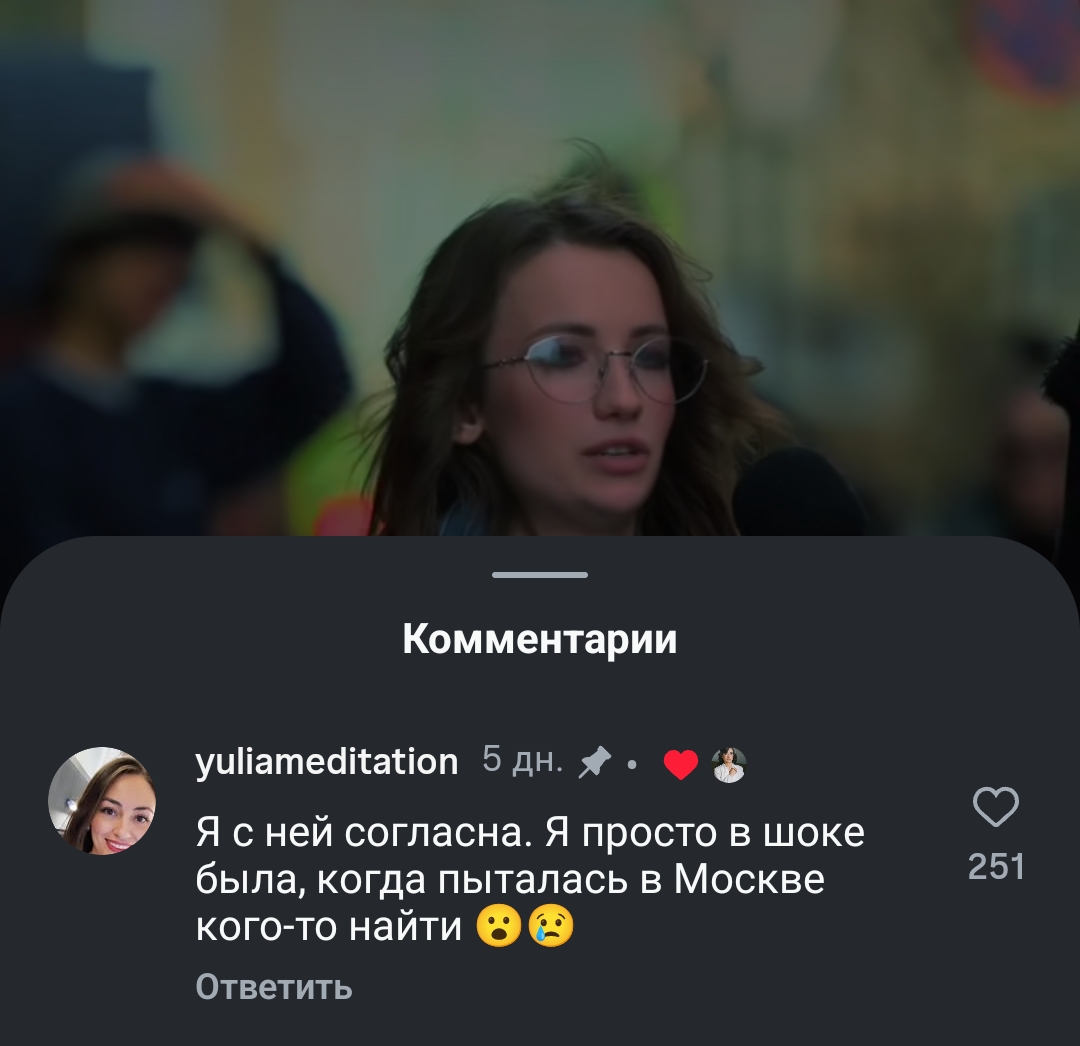Like the comment with the heart outline icon
The width and height of the screenshot is (1080, 1046).
995,806
